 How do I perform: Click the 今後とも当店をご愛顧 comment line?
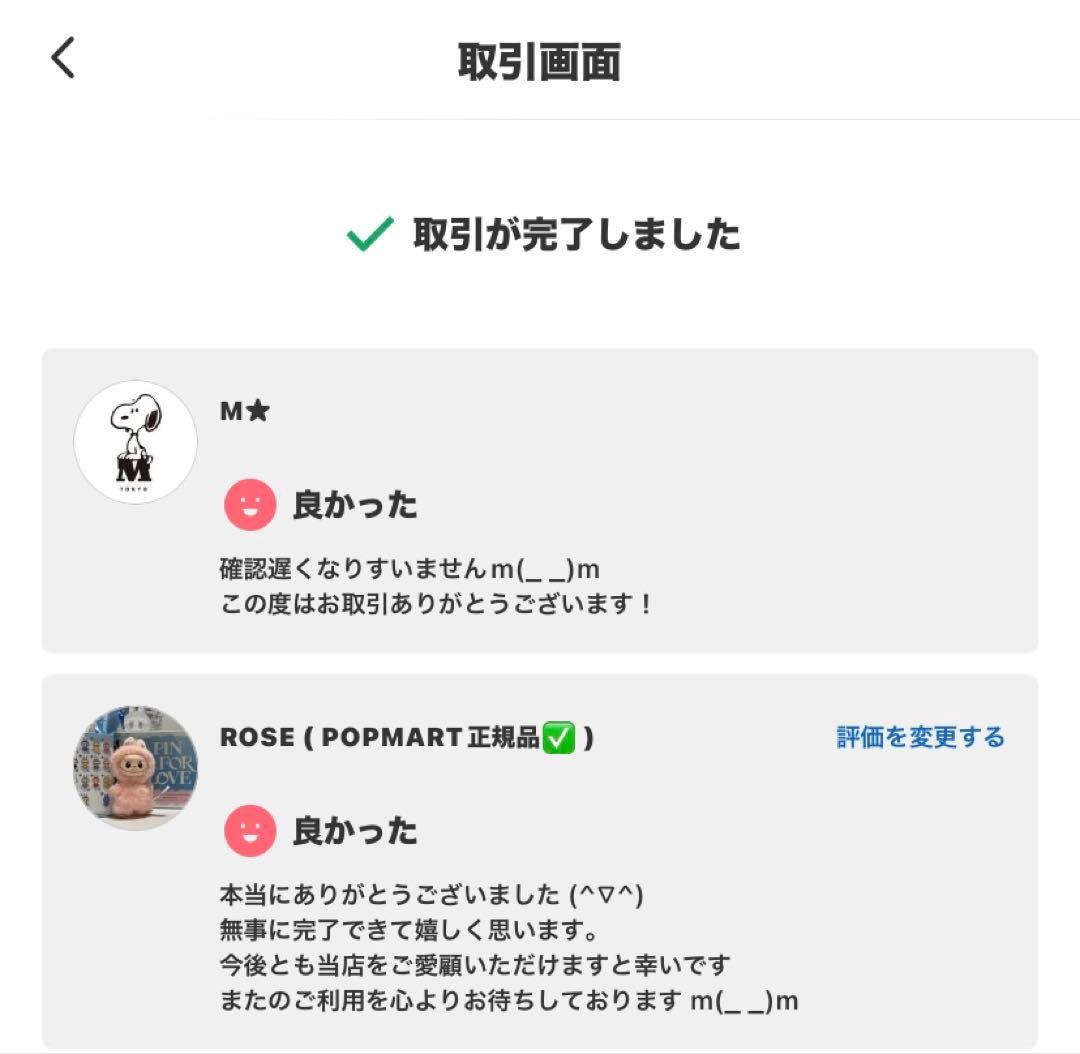(x=475, y=966)
